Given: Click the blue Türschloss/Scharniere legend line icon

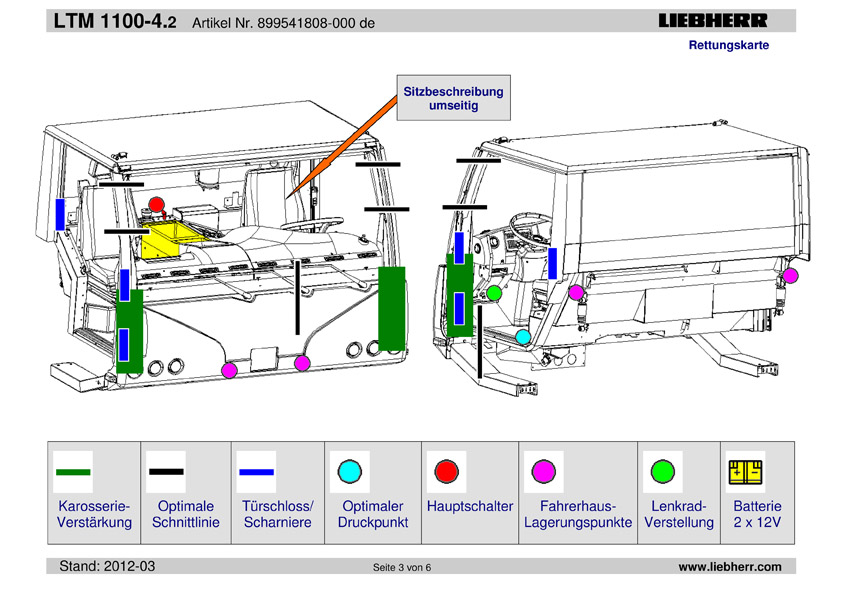Looking at the screenshot, I should pos(256,472).
